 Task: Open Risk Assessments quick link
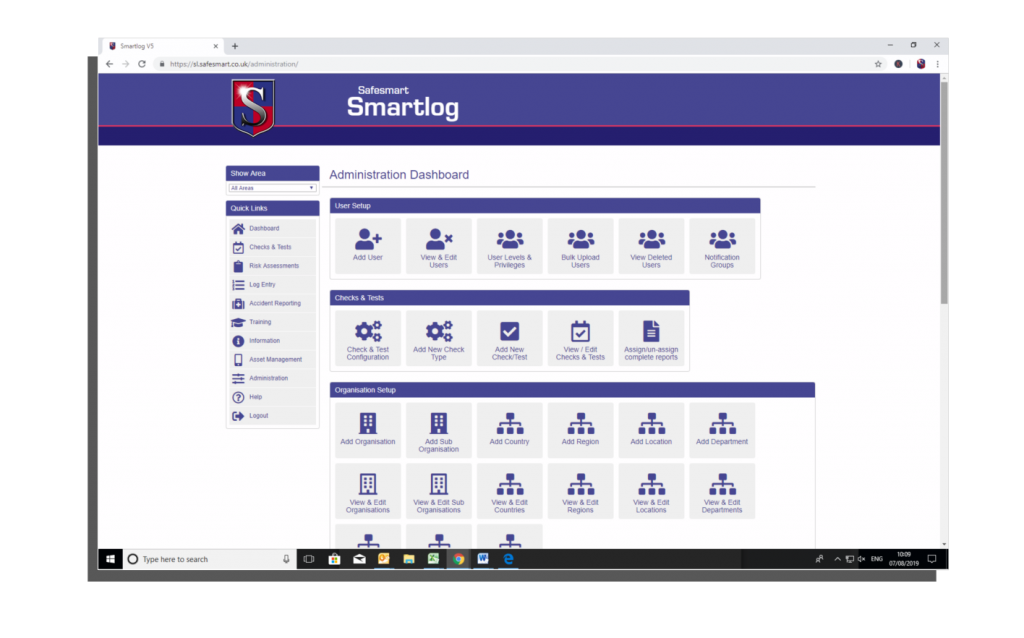coord(272,266)
